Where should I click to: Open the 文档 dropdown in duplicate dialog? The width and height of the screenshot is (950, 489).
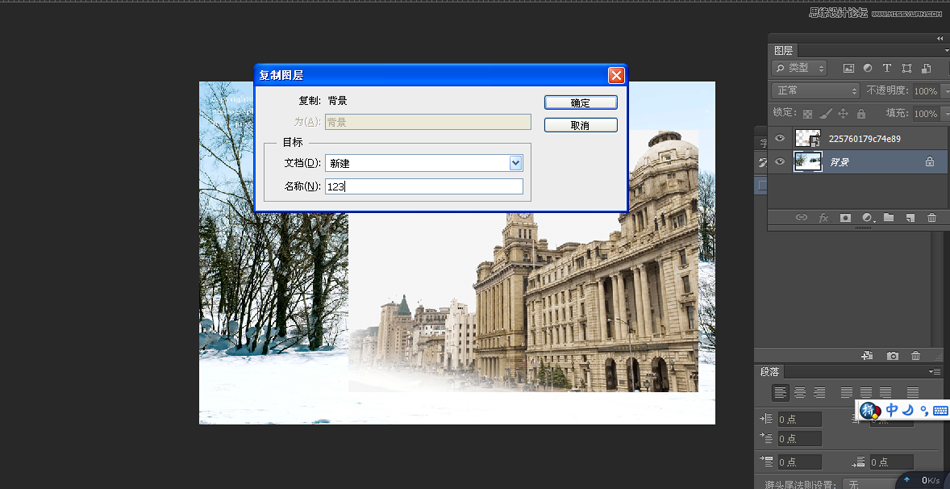[516, 163]
